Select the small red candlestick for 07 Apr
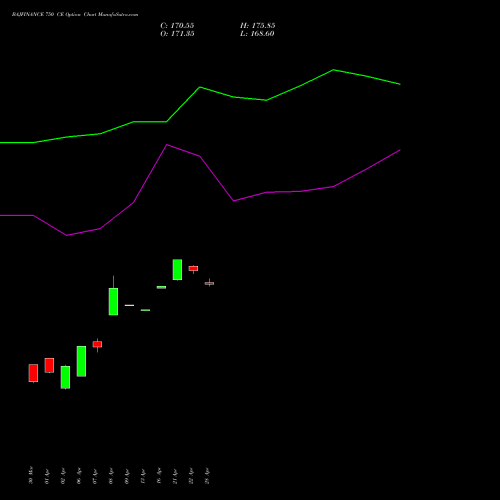 (x=97, y=344)
